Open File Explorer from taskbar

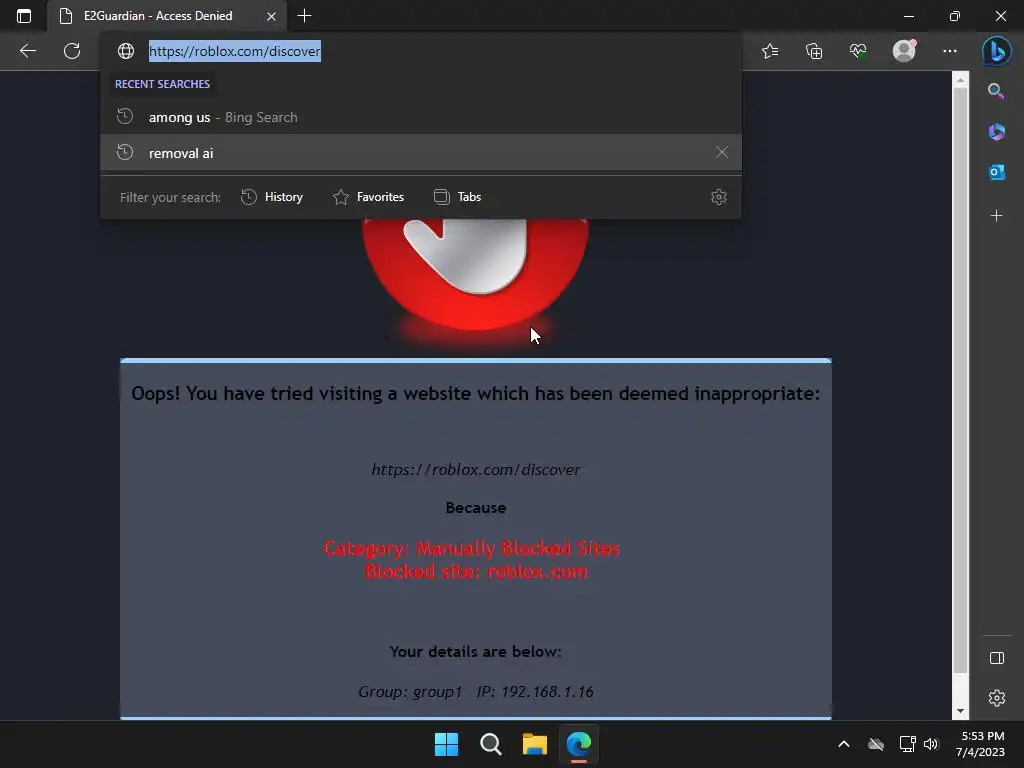535,744
